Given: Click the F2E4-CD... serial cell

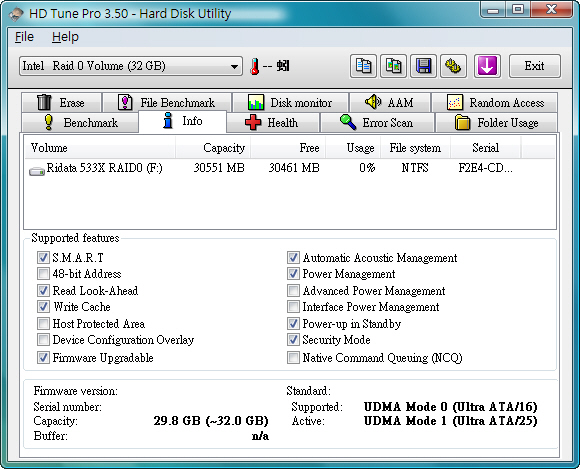Looking at the screenshot, I should coord(485,168).
